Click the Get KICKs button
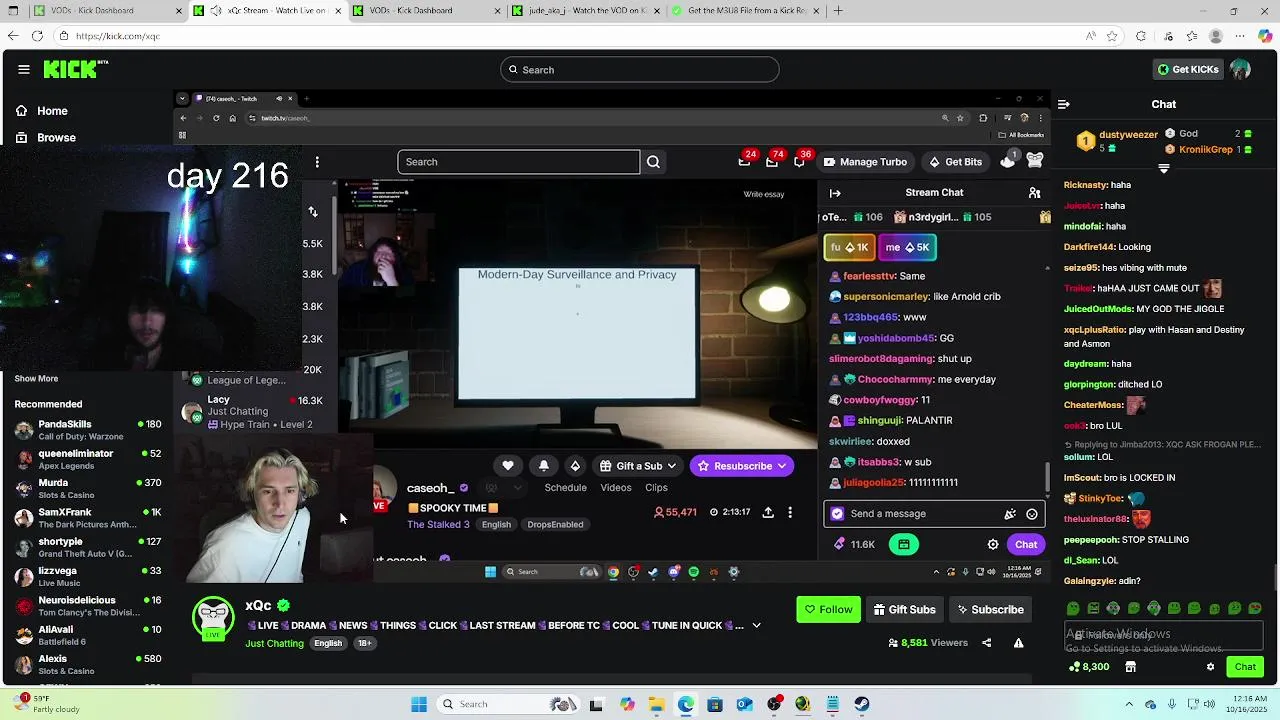The width and height of the screenshot is (1280, 720). (x=1188, y=69)
